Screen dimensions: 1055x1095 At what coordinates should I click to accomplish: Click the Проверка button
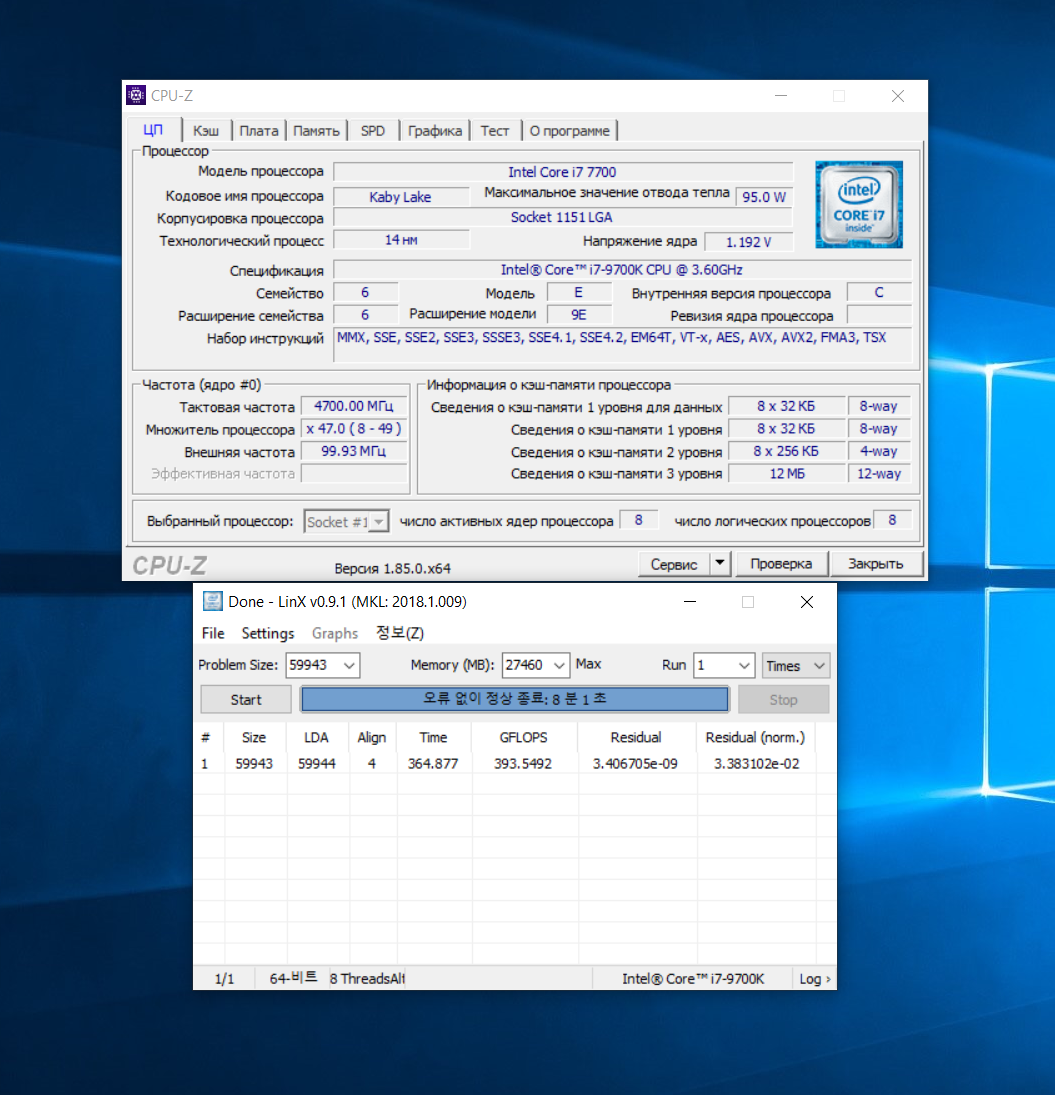pos(781,564)
